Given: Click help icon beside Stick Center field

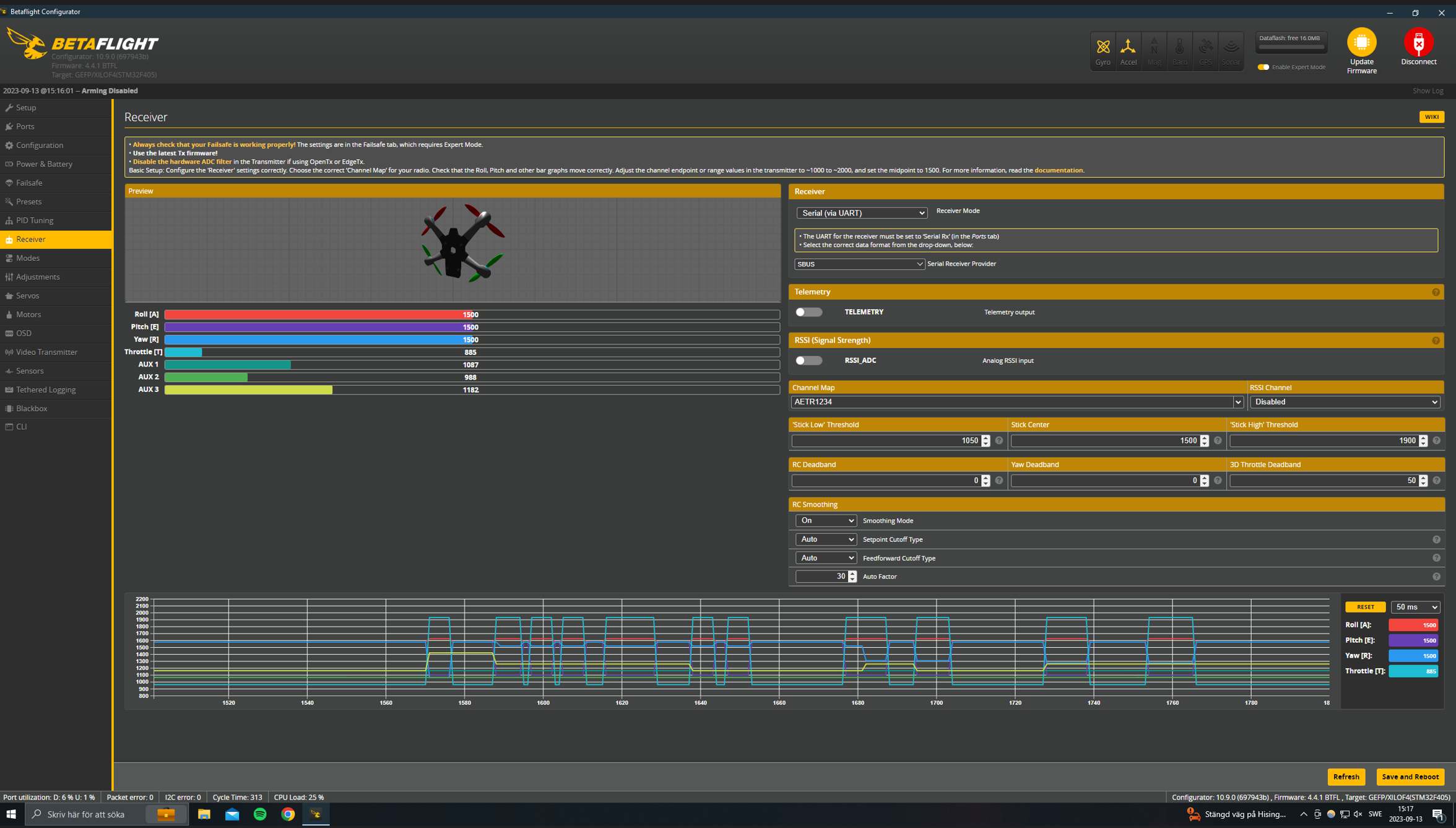Looking at the screenshot, I should click(x=1218, y=441).
